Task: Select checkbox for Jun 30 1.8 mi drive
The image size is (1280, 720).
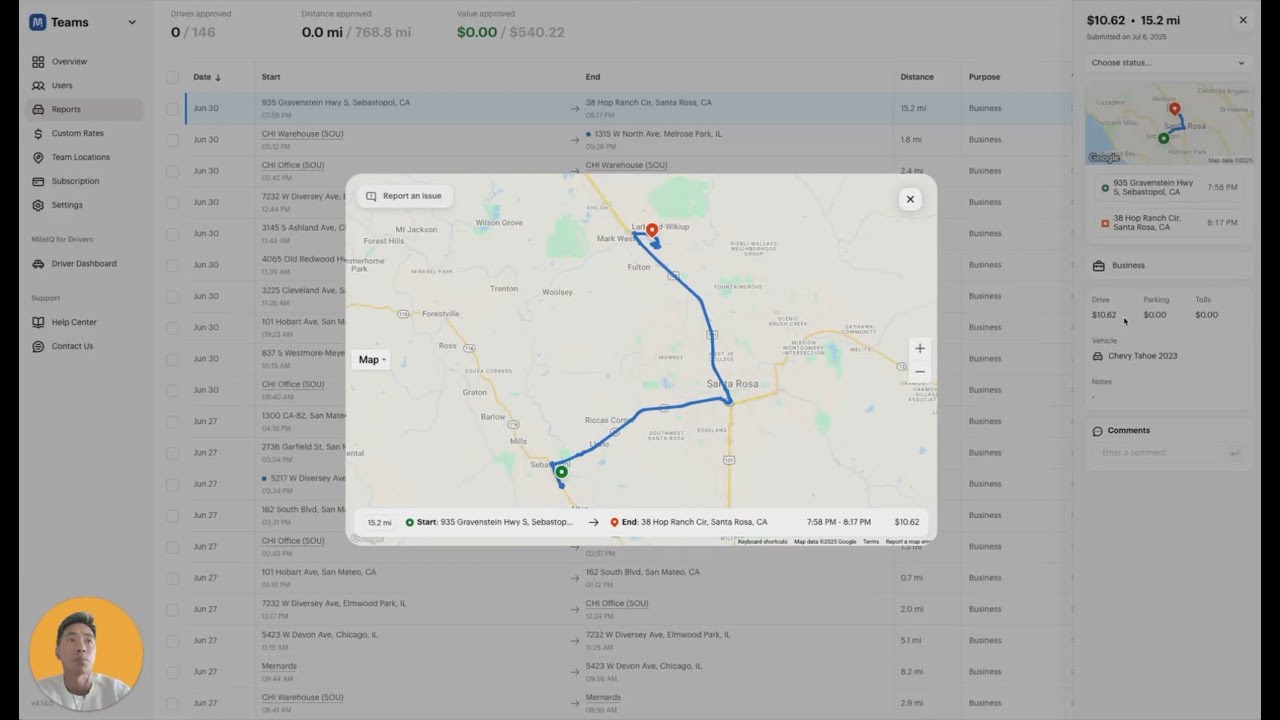Action: (173, 140)
